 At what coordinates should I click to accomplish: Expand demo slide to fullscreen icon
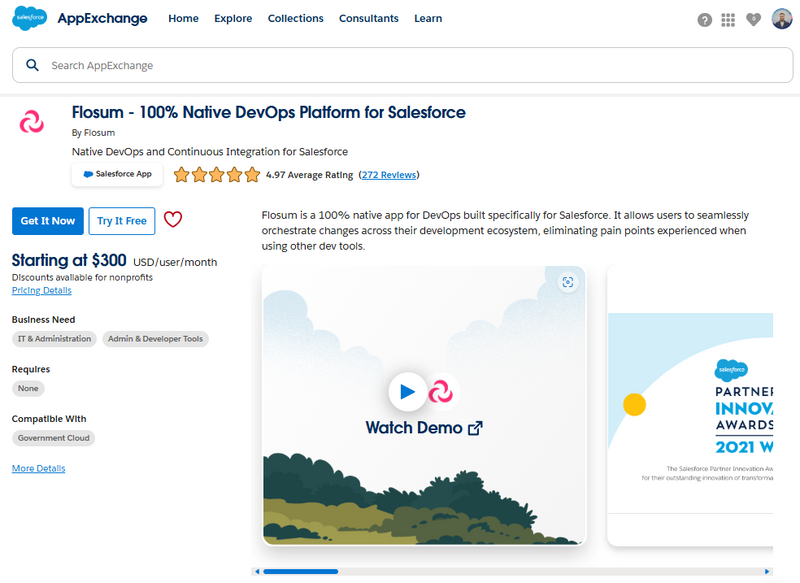[x=568, y=282]
